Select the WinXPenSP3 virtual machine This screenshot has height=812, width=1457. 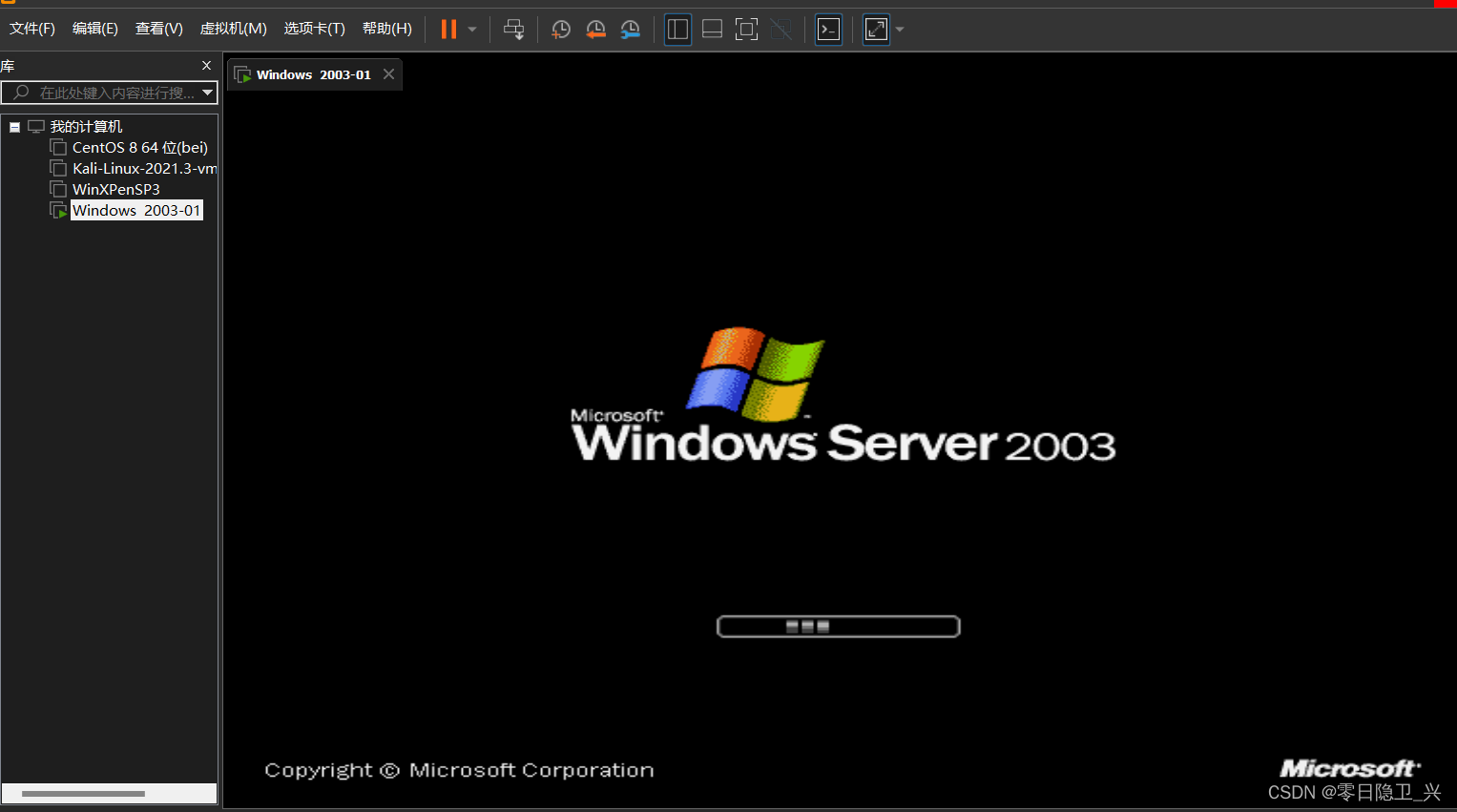pos(116,190)
